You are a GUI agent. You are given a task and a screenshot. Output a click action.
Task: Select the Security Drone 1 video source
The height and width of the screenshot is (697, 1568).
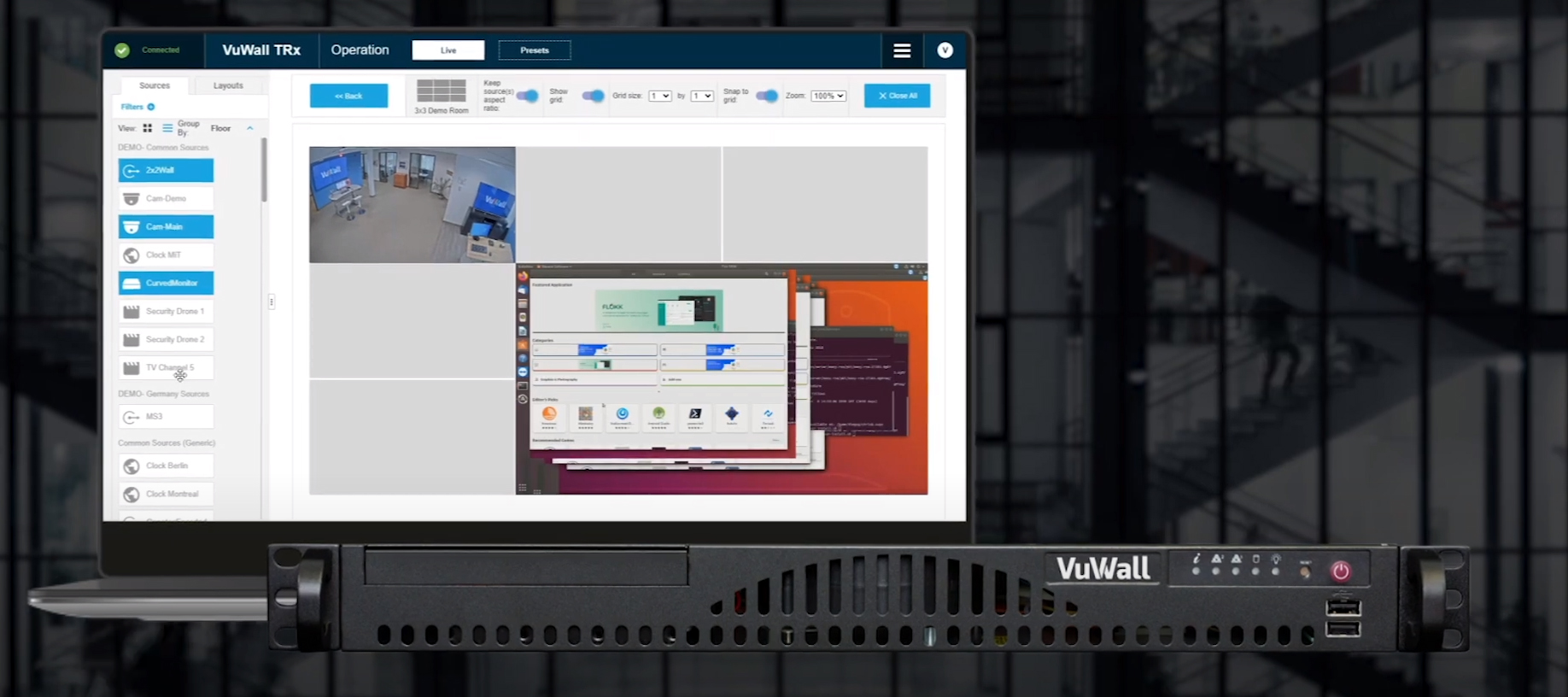tap(166, 311)
